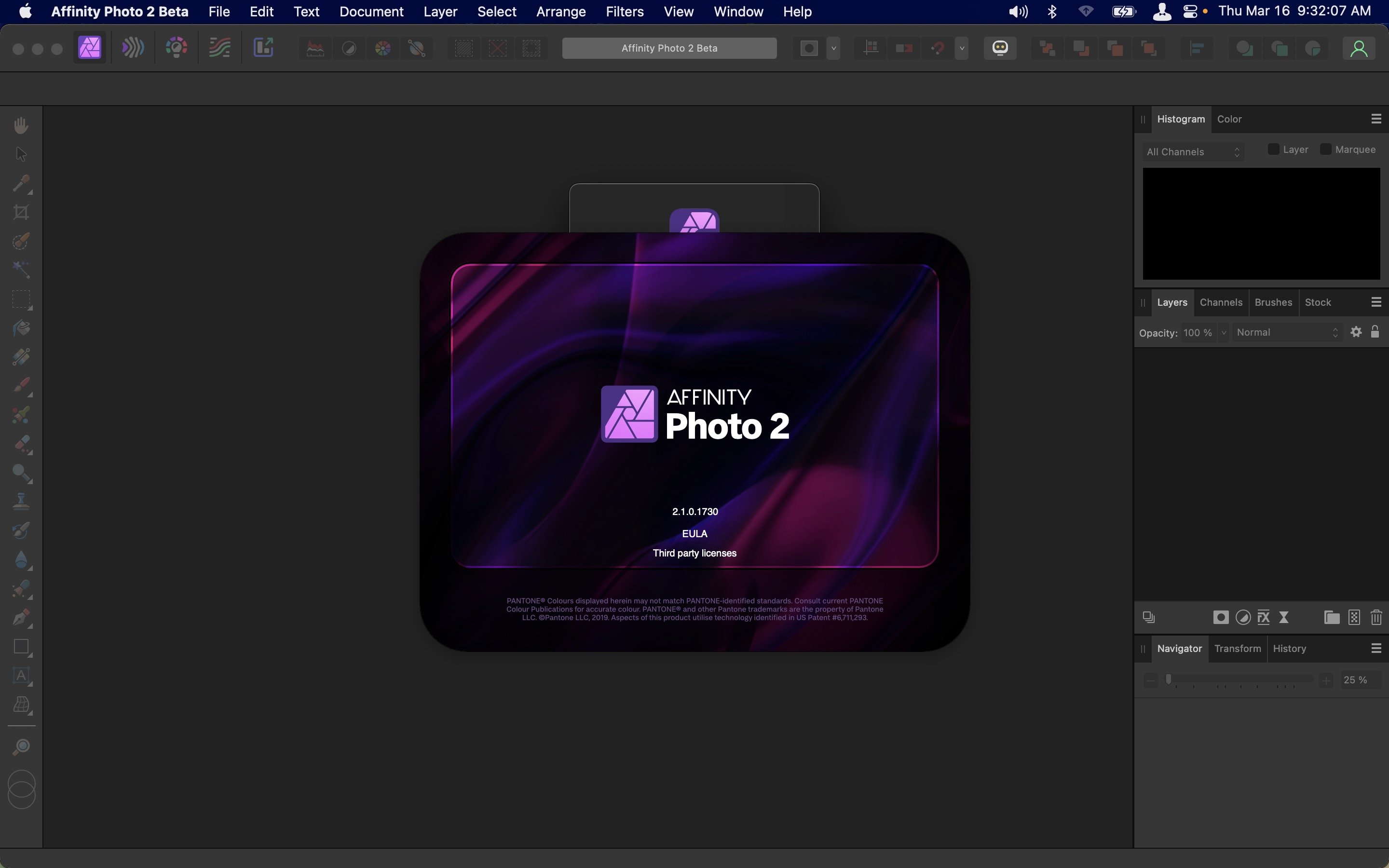
Task: Toggle snapping magnet icon
Action: (x=938, y=48)
